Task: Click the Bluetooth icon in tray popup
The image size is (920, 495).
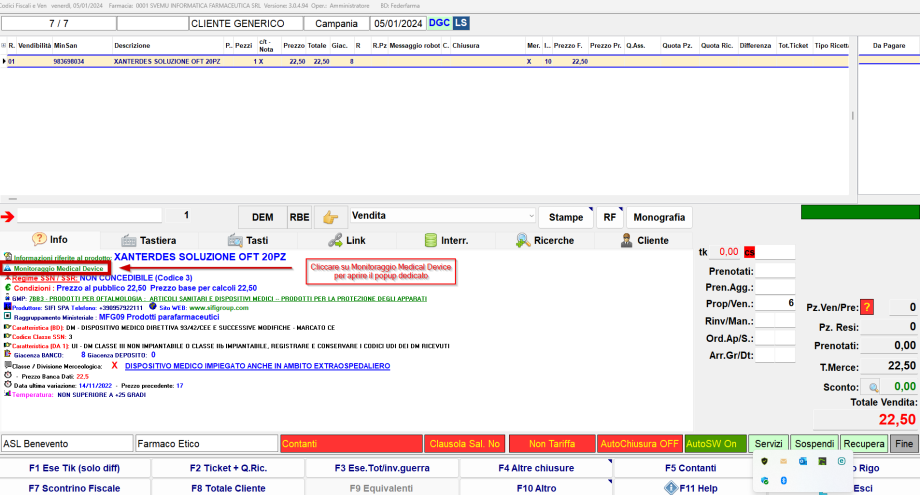Action: (784, 481)
